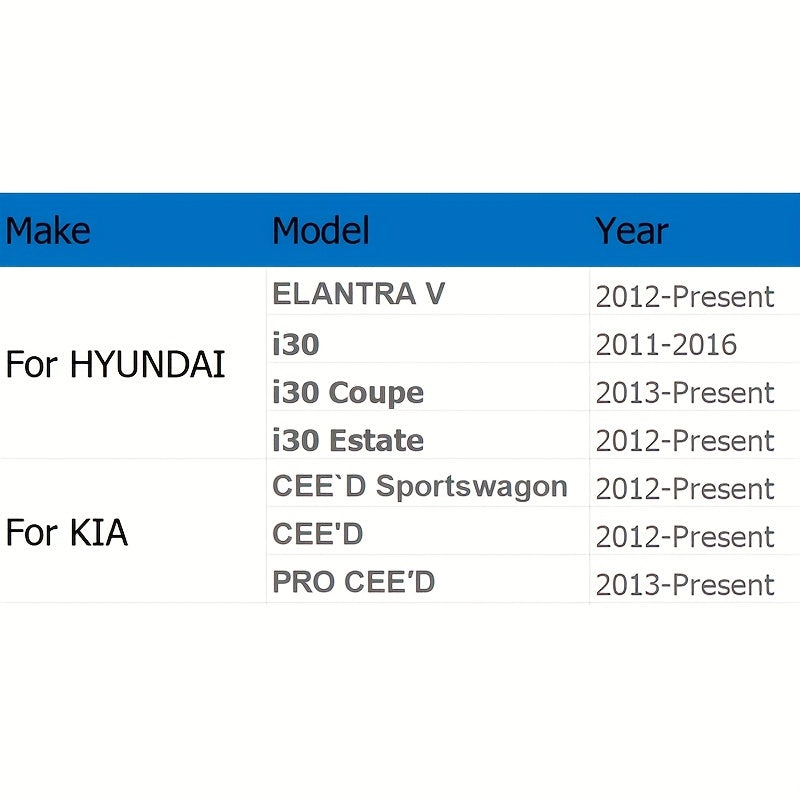
Task: Click the 2011-2016 year cell
Action: (666, 345)
